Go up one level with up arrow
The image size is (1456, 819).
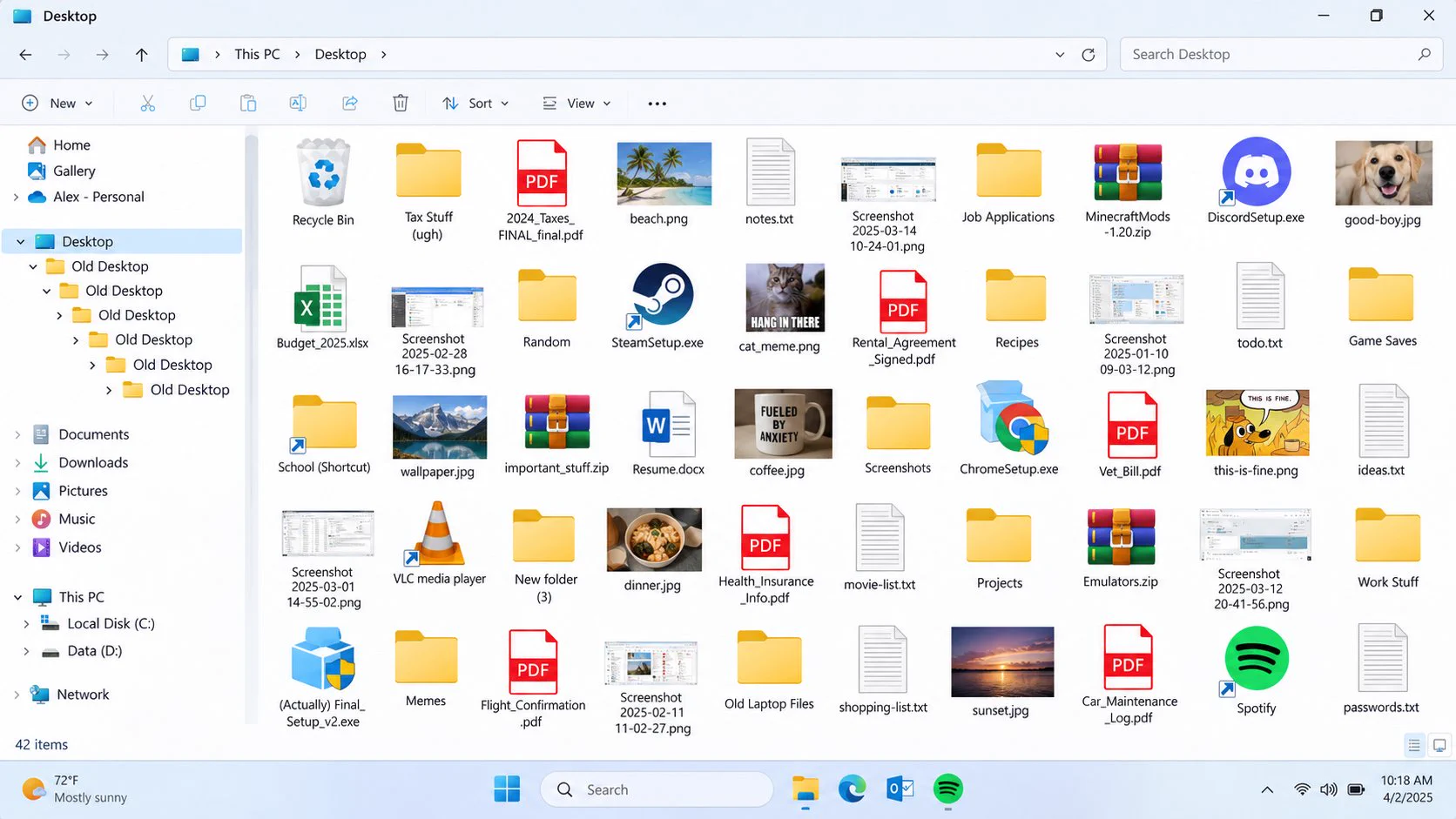[141, 55]
